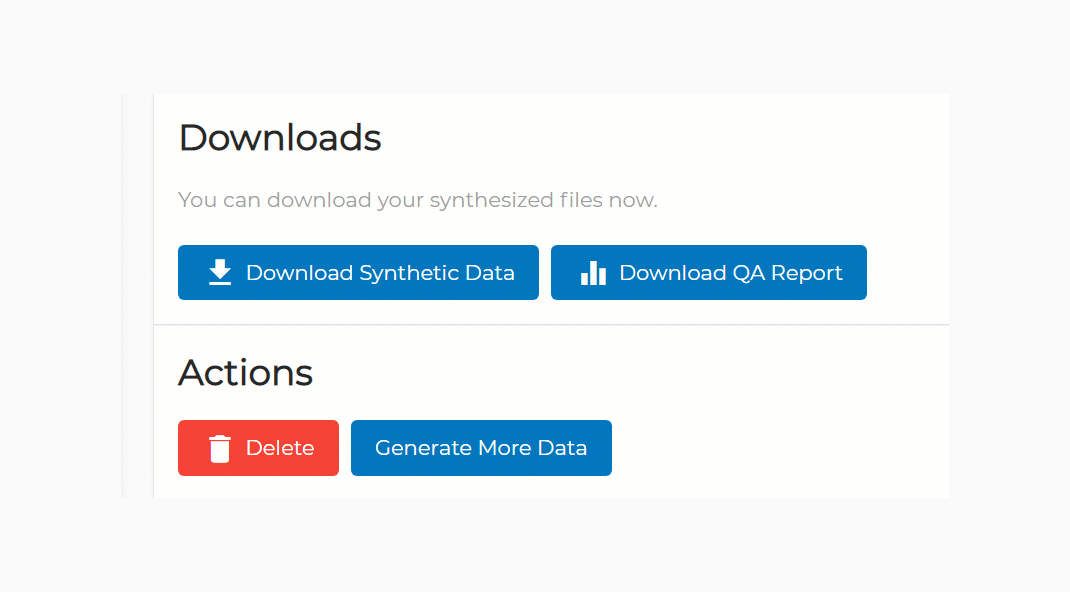Click the left vertical border of the panel

[x=154, y=295]
